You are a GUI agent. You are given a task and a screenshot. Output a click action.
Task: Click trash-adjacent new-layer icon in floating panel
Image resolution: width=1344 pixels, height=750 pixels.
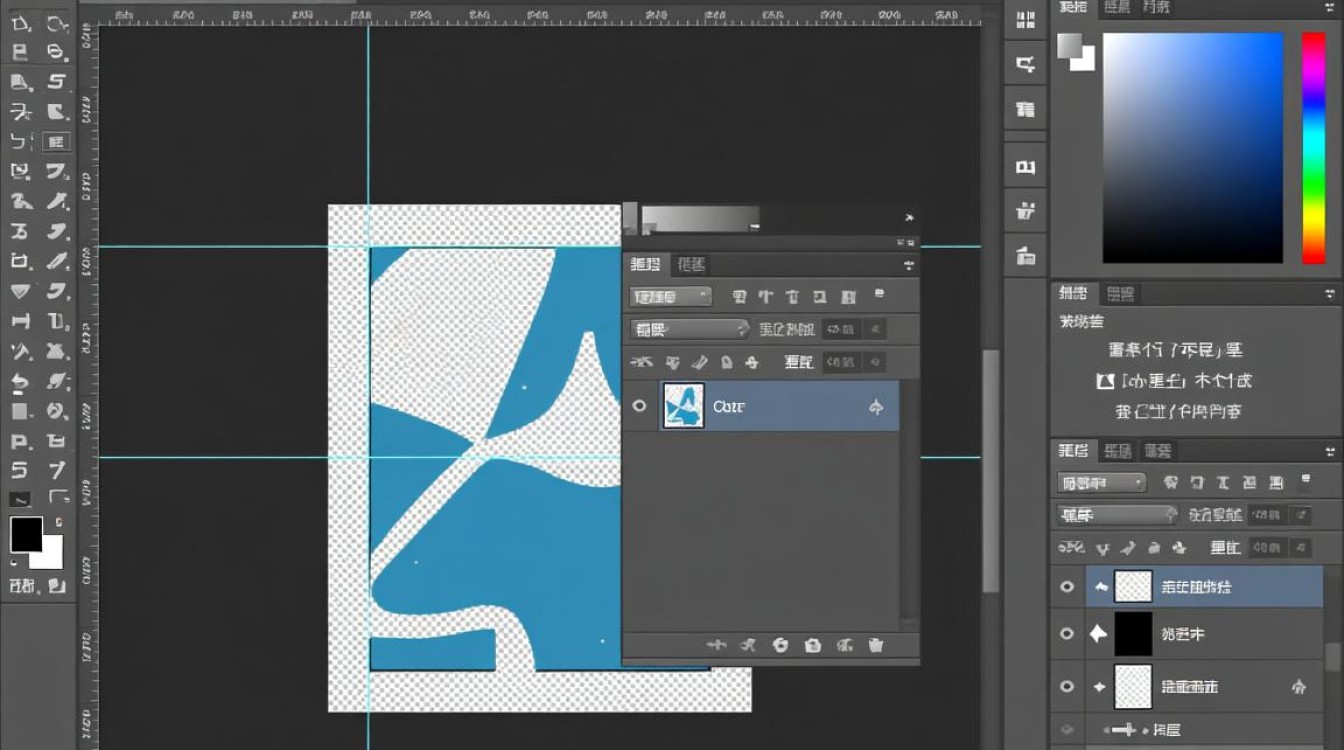click(x=844, y=646)
